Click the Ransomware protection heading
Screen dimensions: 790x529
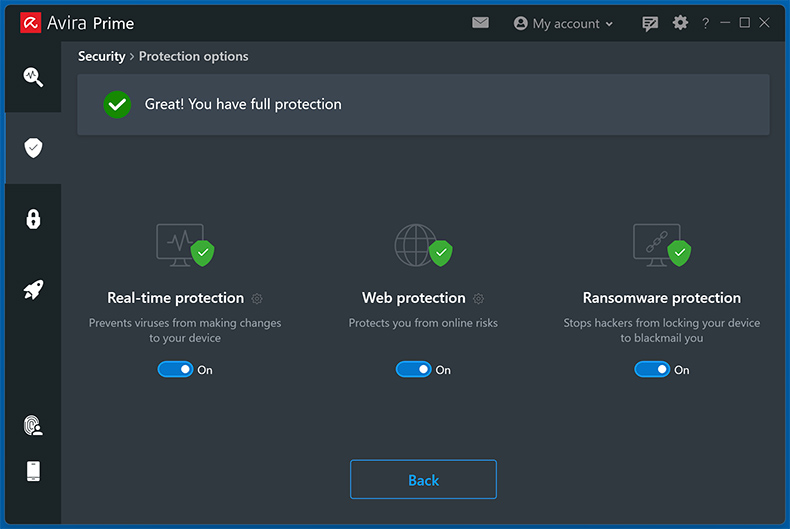click(x=662, y=298)
